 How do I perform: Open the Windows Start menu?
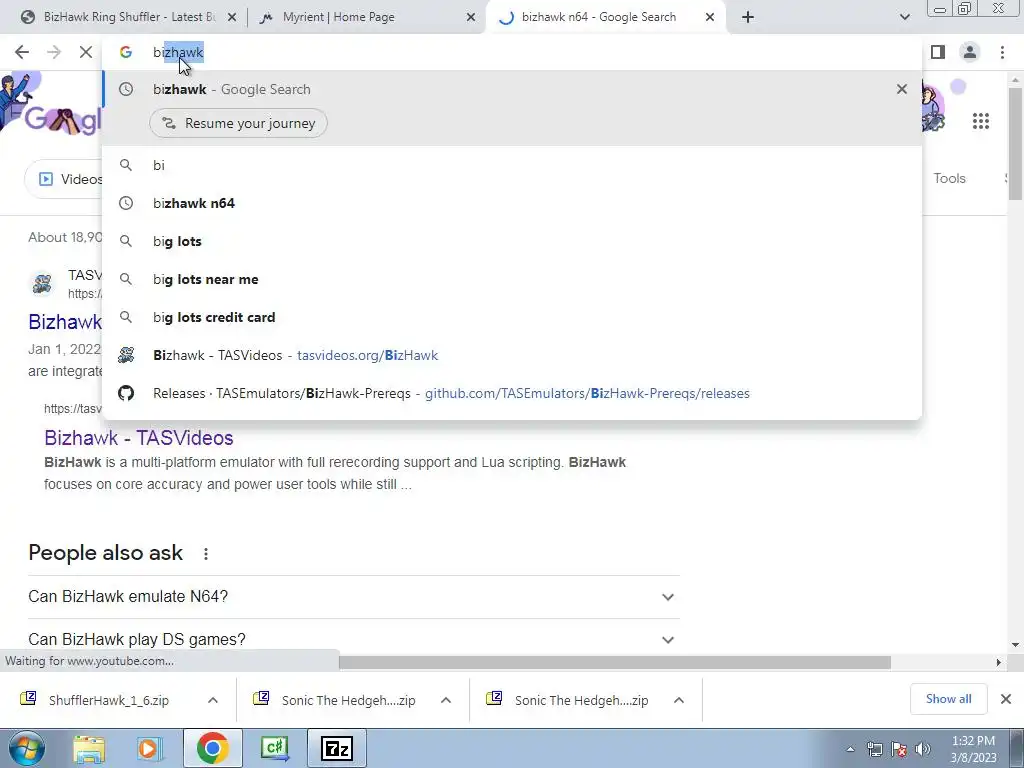27,748
